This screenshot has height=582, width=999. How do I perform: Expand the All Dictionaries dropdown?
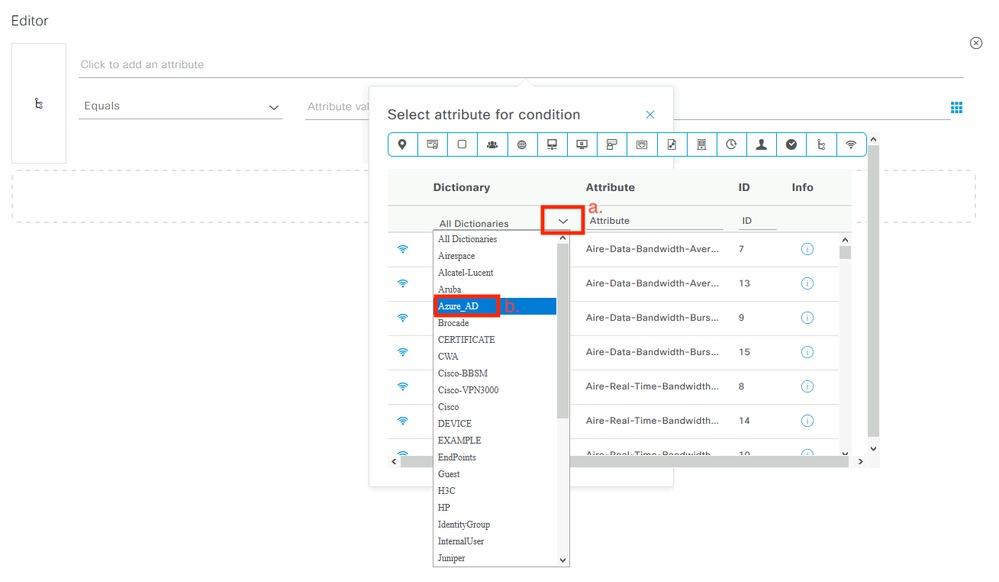(564, 220)
